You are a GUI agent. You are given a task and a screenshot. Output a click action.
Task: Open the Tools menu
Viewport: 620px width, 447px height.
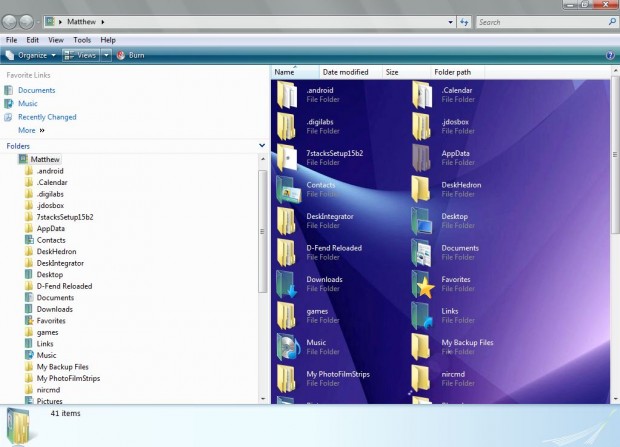[82, 40]
